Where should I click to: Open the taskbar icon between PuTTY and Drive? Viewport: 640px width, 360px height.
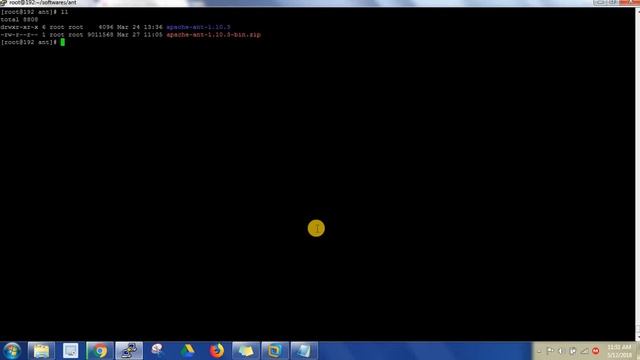[158, 350]
